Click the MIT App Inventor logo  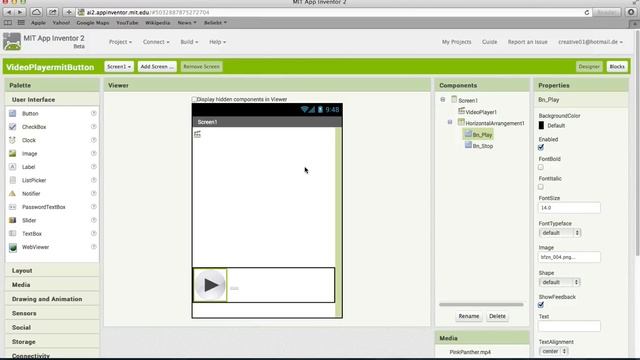[12, 42]
